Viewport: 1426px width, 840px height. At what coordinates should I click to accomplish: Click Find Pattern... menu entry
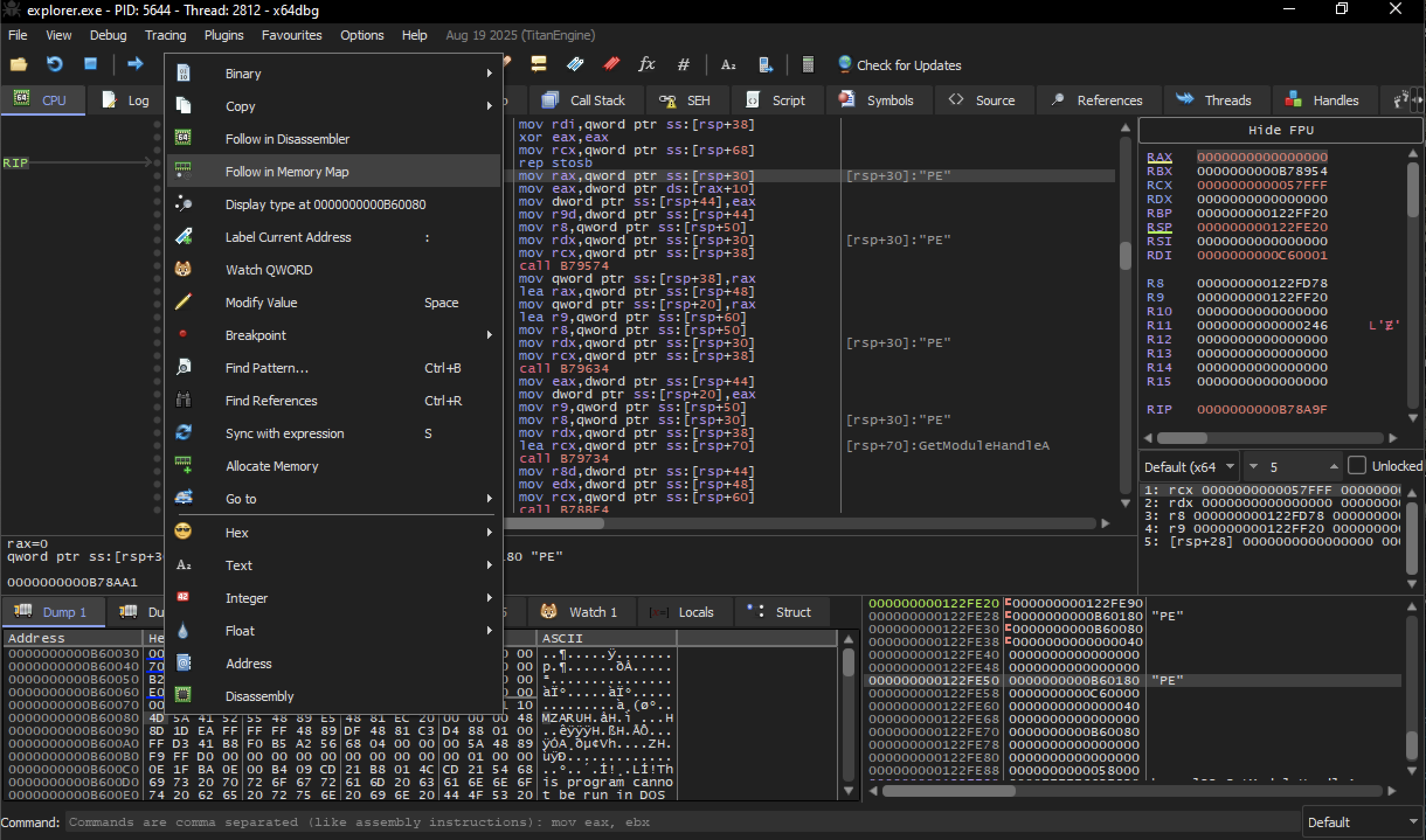(x=333, y=368)
